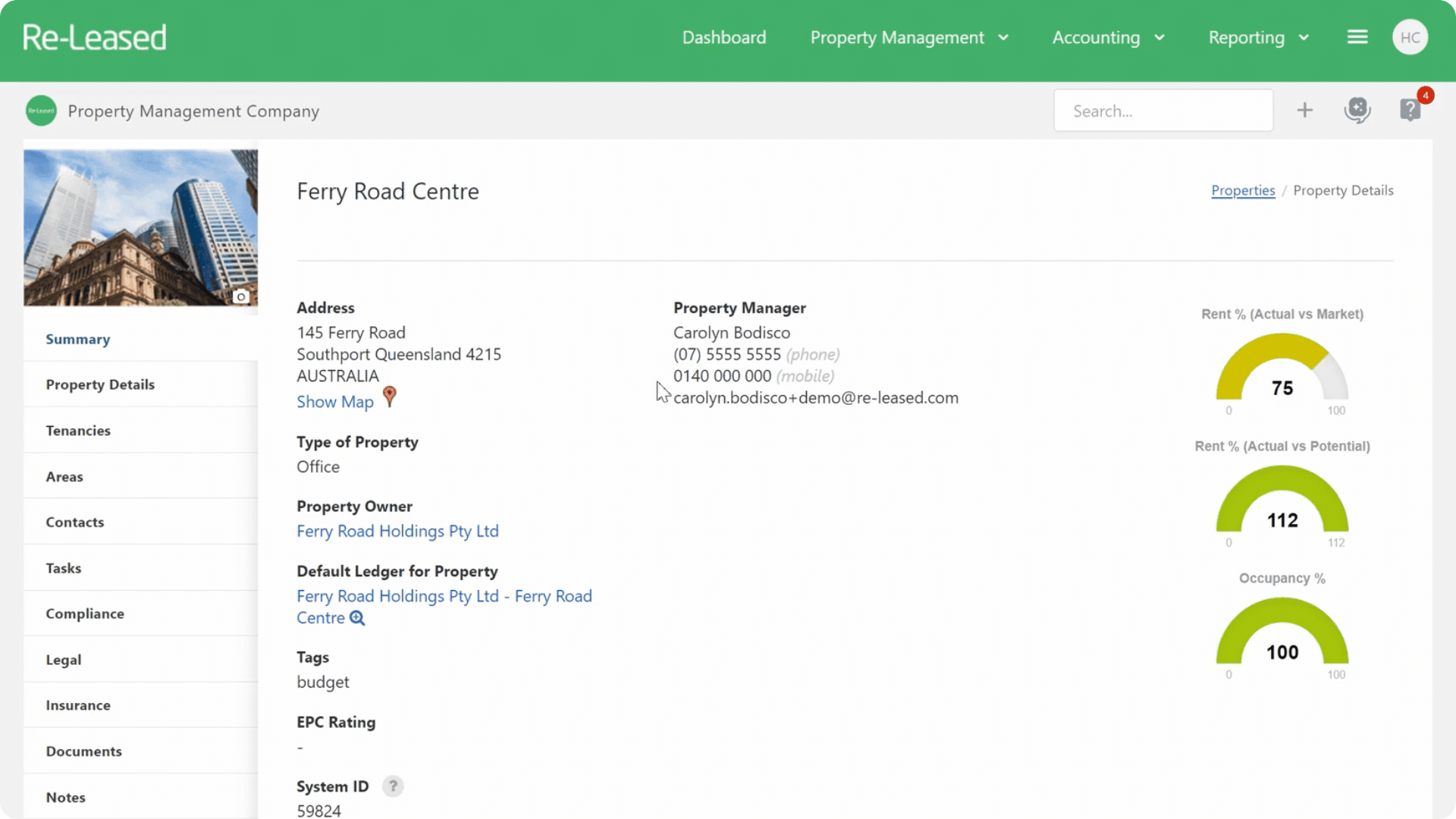Screen dimensions: 1456x819
Task: Open the Notes sidebar tab
Action: tap(141, 797)
